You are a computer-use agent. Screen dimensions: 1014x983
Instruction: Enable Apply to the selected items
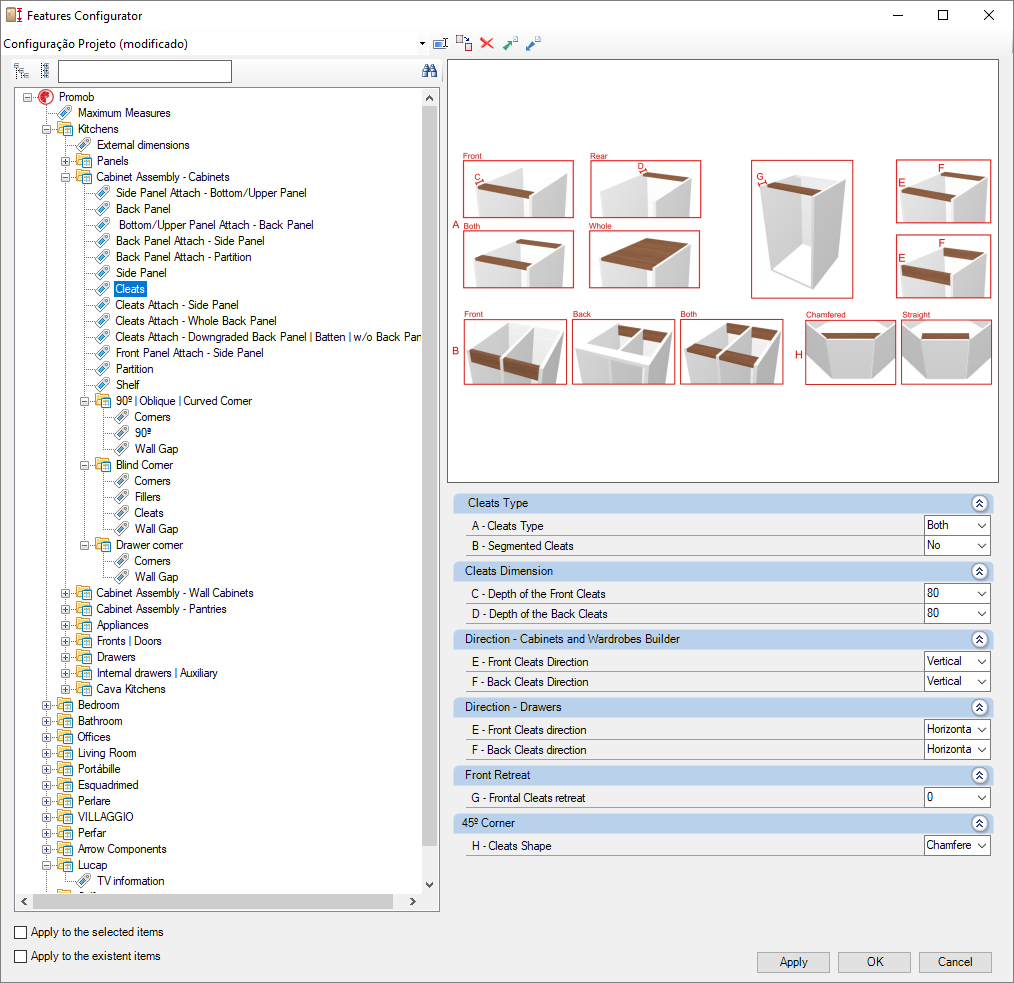click(21, 932)
